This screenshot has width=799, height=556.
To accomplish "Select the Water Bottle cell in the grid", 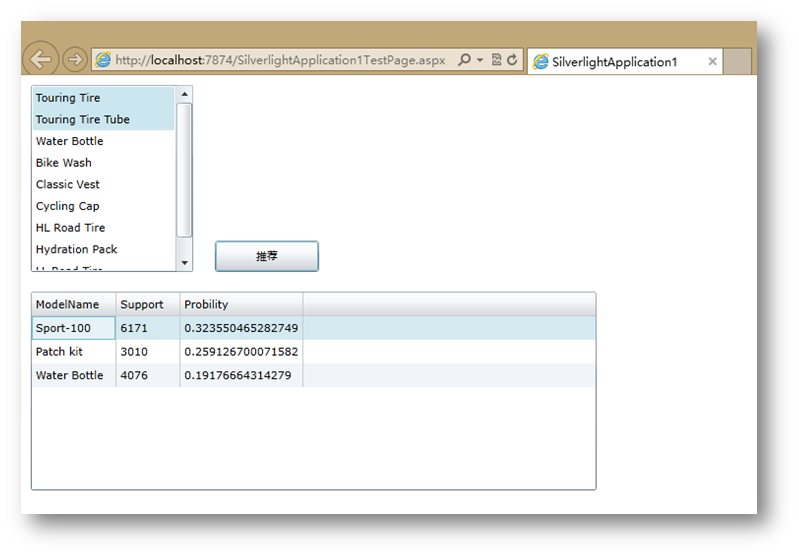I will (x=74, y=375).
